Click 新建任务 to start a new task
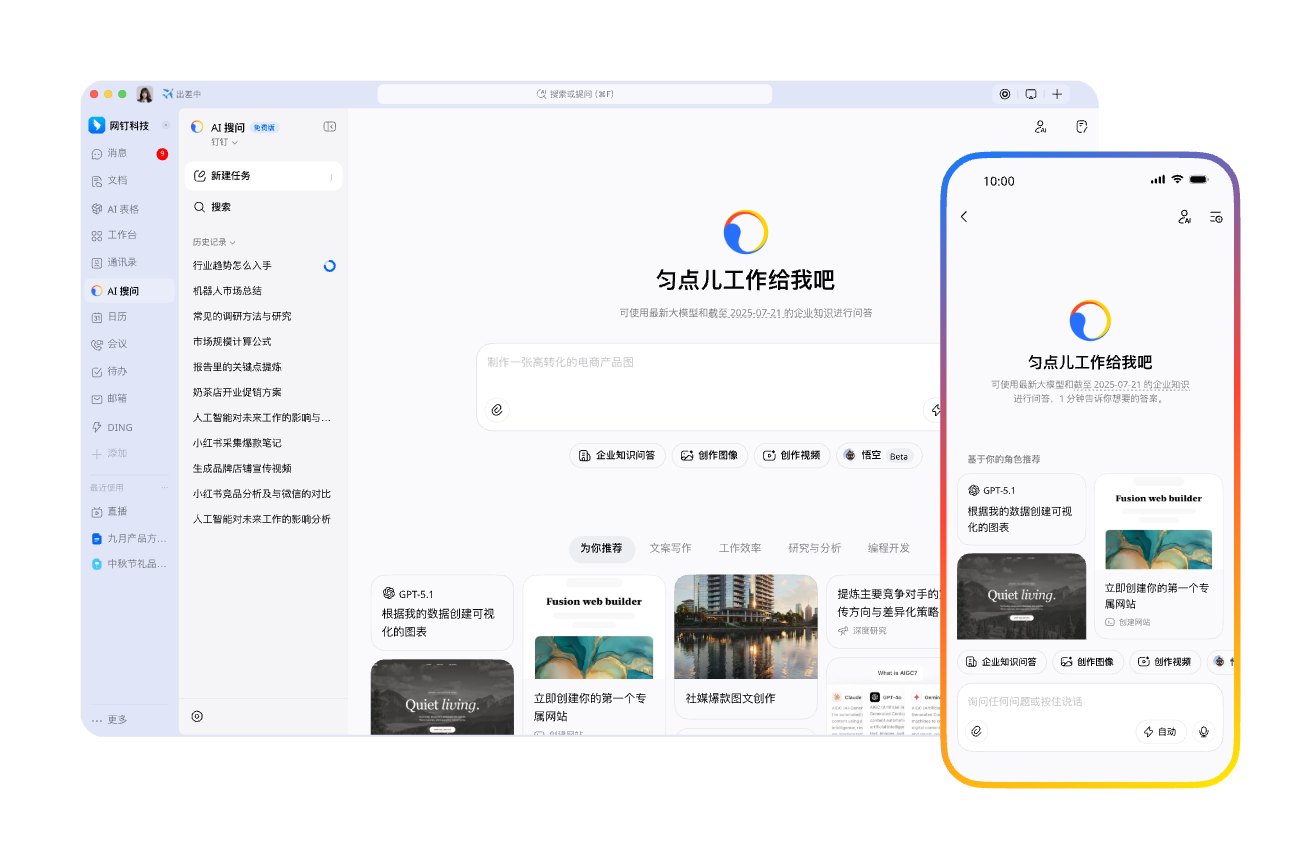The image size is (1314, 862). 263,176
